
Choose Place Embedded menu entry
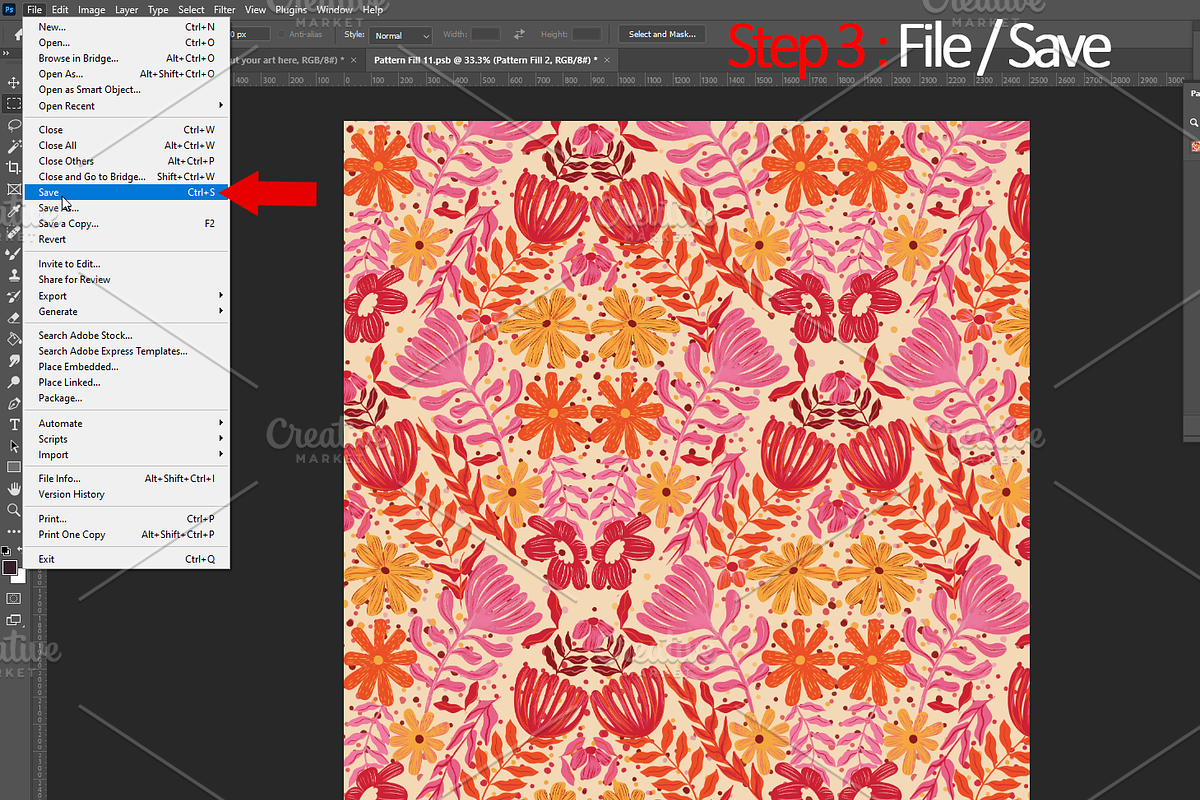click(127, 367)
